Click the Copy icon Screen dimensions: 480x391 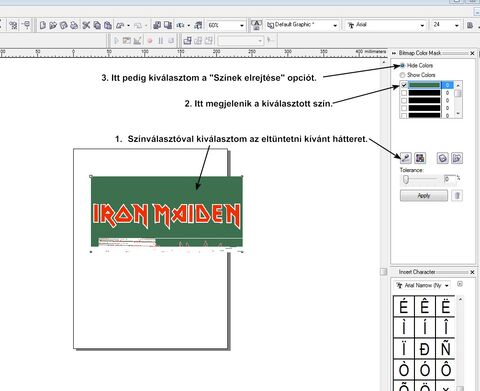[x=97, y=25]
